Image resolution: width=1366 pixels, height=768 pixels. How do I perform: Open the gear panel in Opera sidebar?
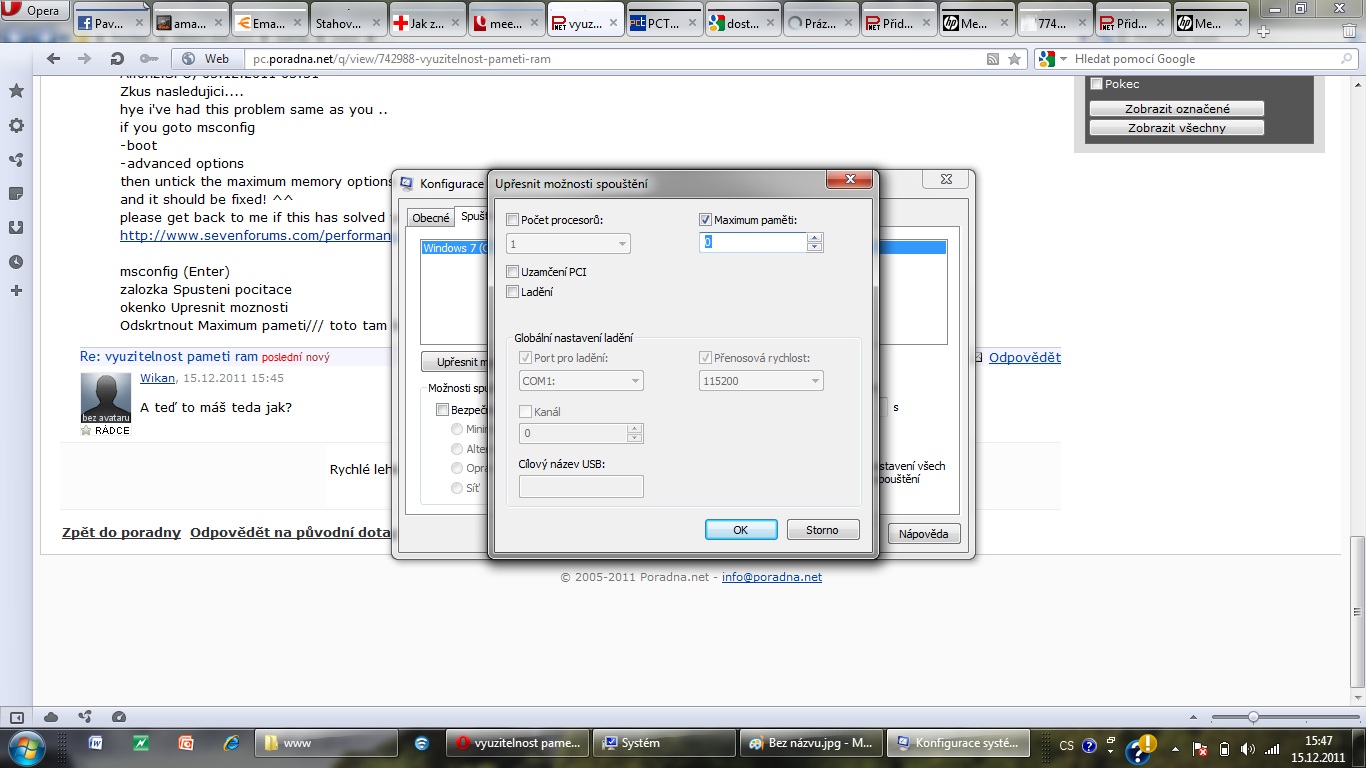[x=16, y=126]
